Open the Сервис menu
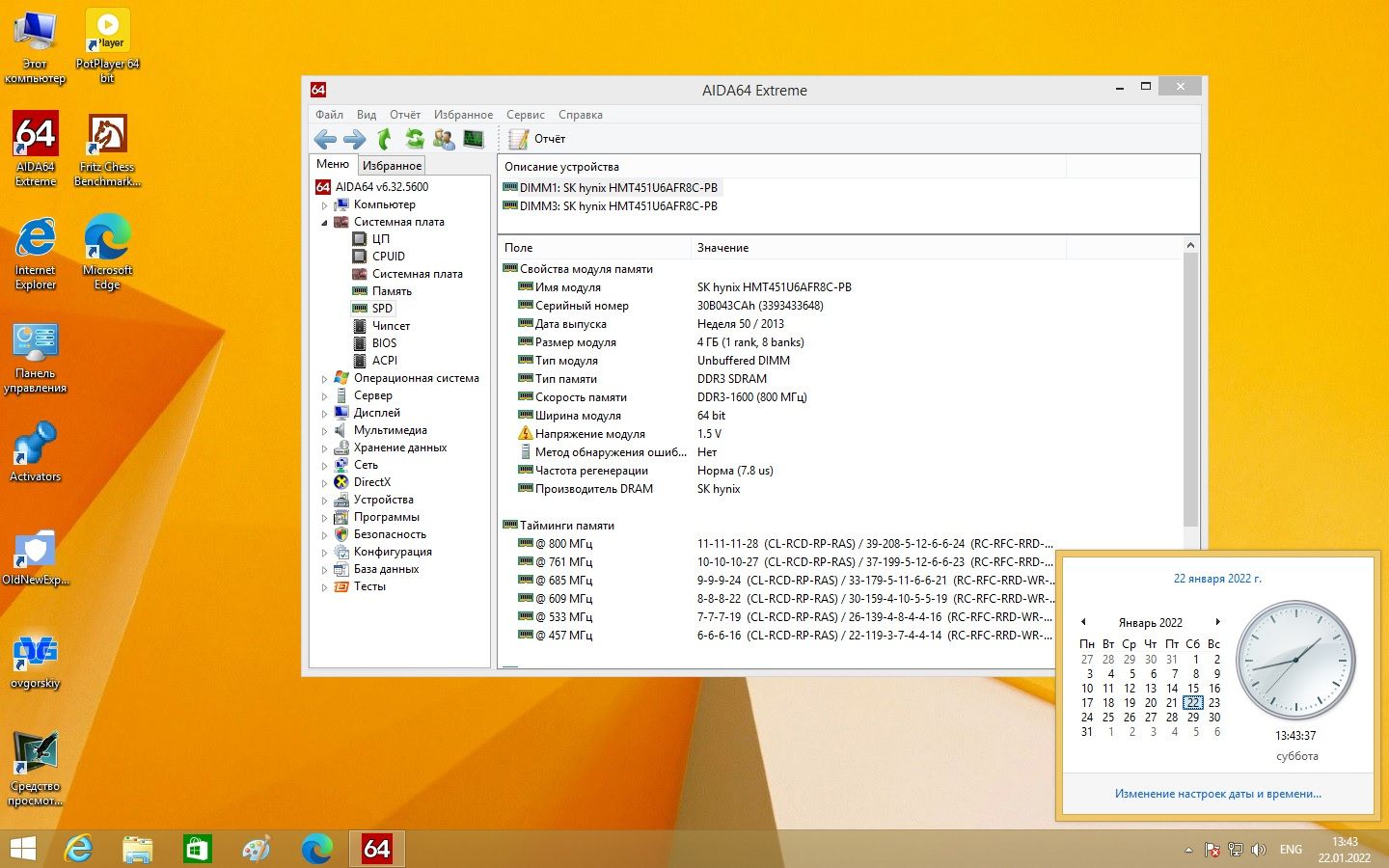Screen dimensions: 1389x868 pyautogui.click(x=526, y=114)
